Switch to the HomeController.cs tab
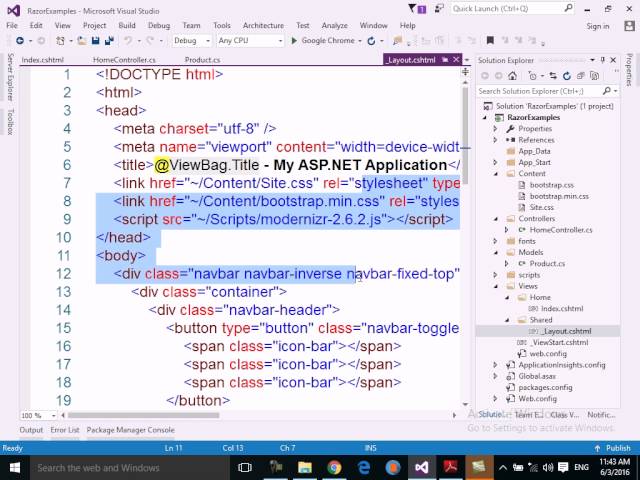The width and height of the screenshot is (640, 480). [x=124, y=60]
